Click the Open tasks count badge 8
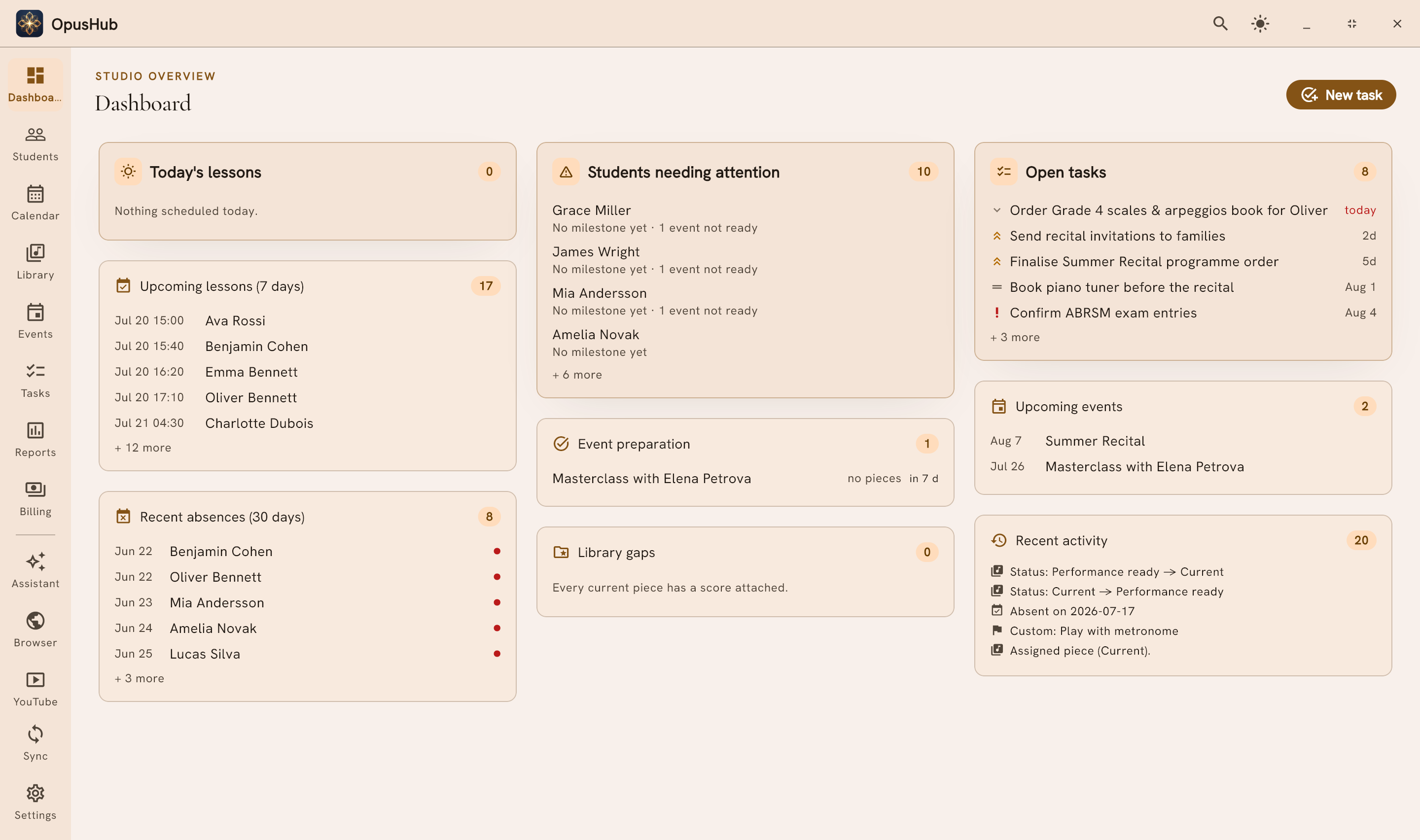The height and width of the screenshot is (840, 1420). tap(1365, 172)
